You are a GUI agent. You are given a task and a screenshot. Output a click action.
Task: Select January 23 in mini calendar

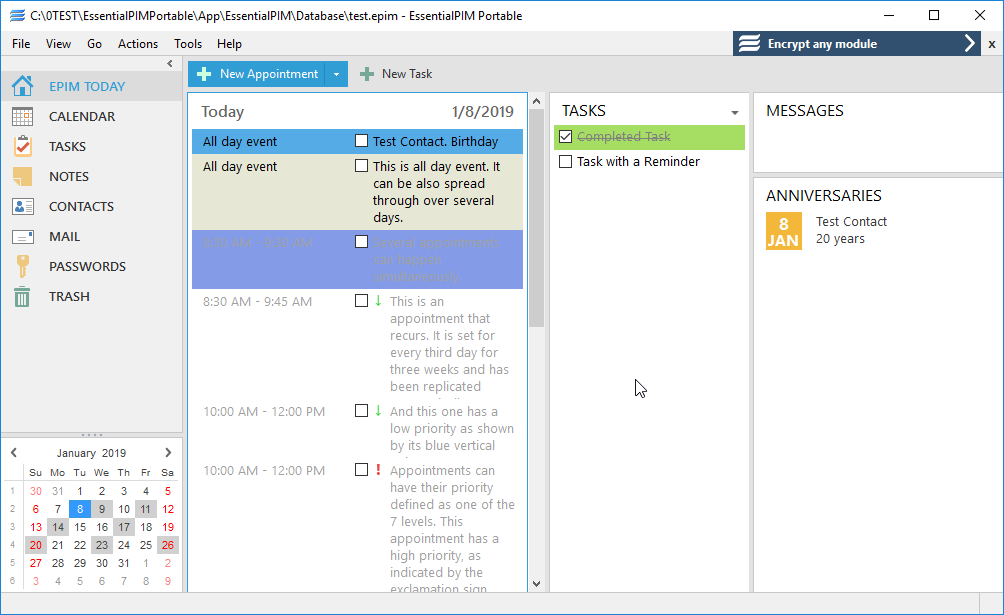(102, 545)
